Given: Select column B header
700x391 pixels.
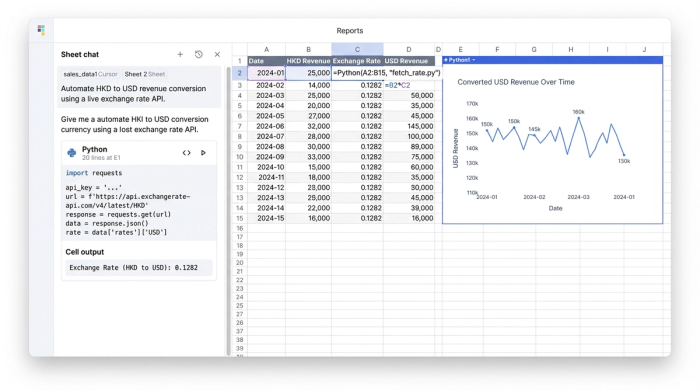Looking at the screenshot, I should point(308,50).
